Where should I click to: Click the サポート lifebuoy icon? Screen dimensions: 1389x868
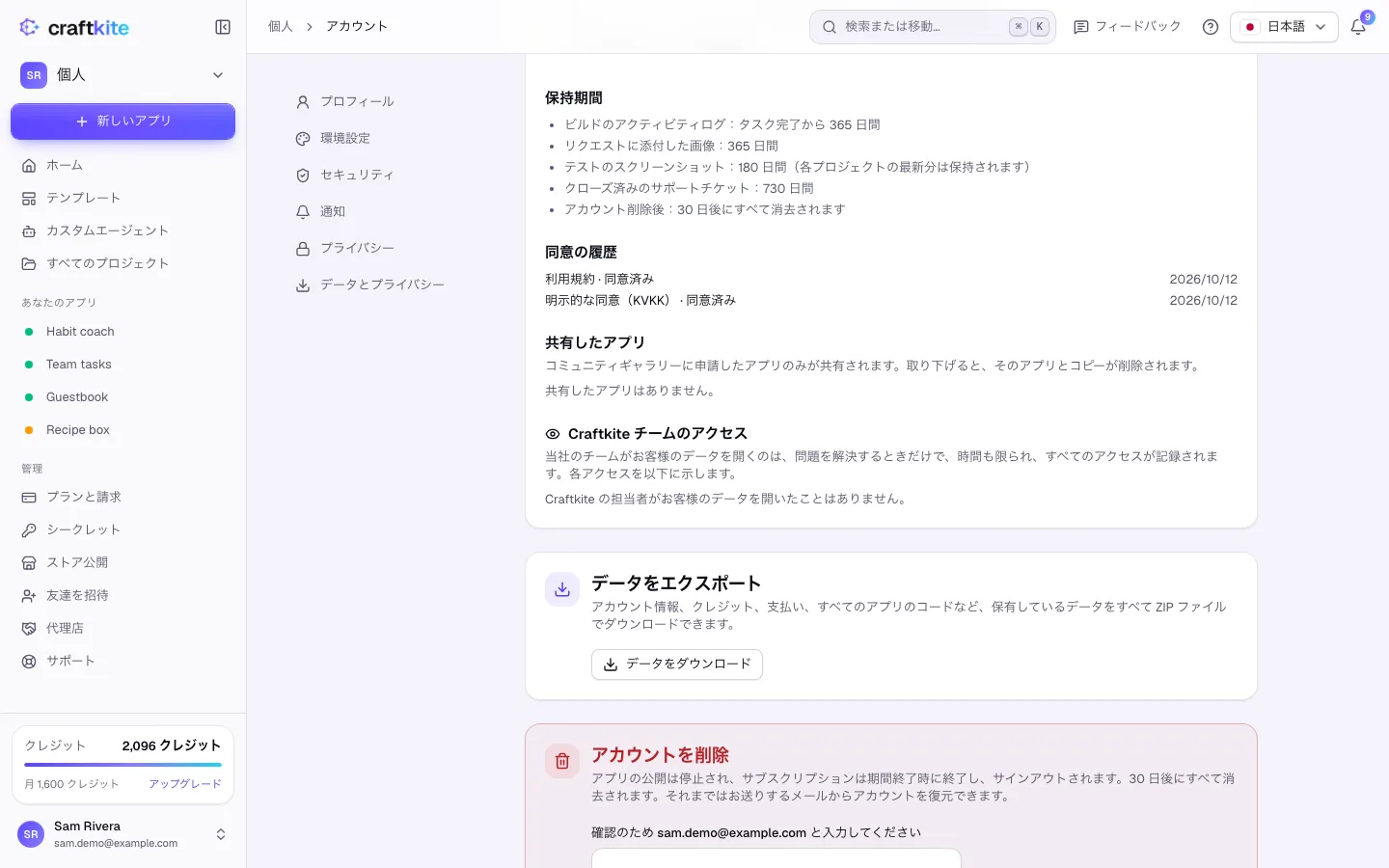click(29, 661)
